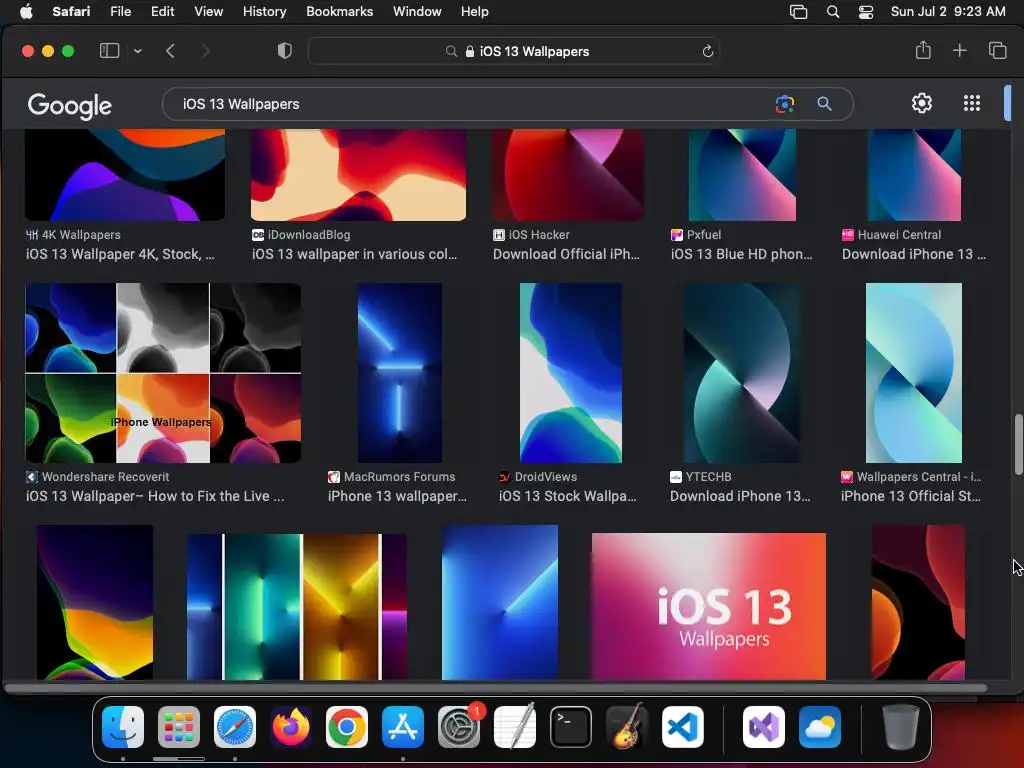Viewport: 1024px width, 768px height.
Task: Select the blue neon light wallpaper thumbnail
Action: point(400,373)
